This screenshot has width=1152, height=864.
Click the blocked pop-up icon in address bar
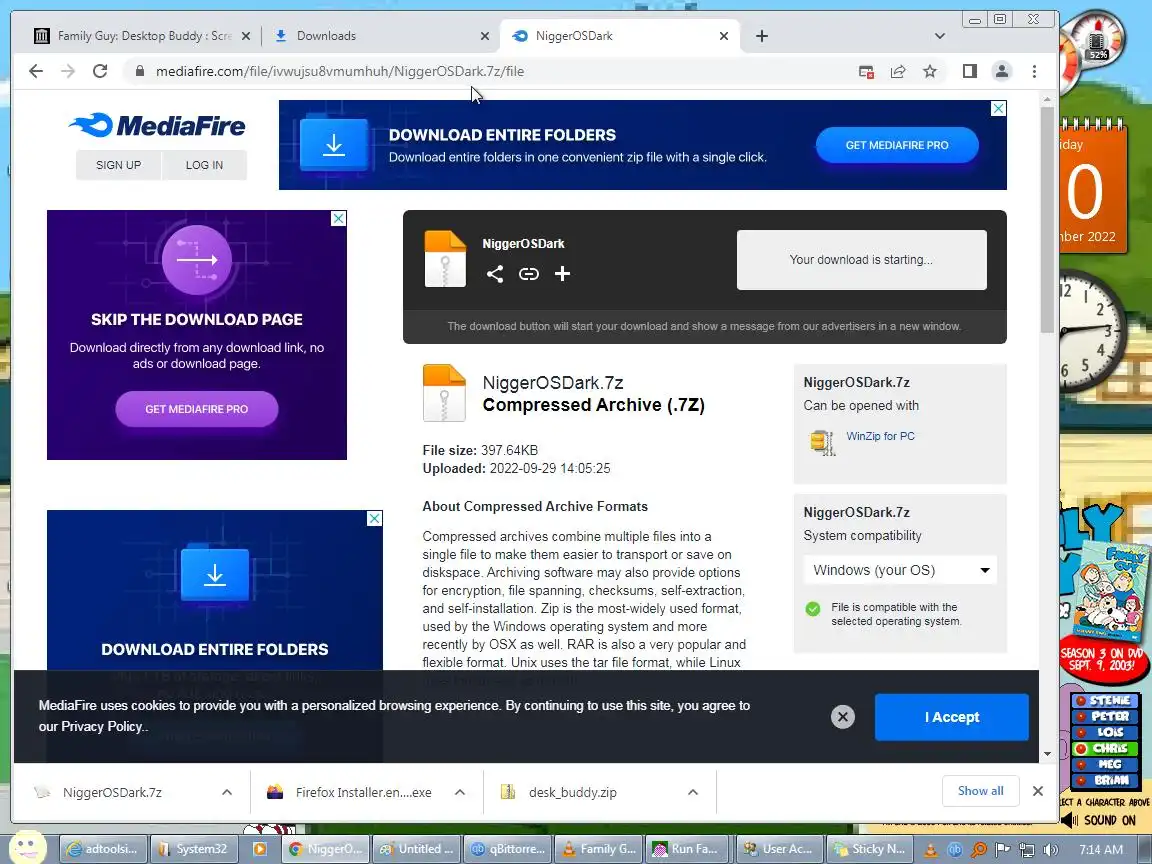(x=866, y=71)
